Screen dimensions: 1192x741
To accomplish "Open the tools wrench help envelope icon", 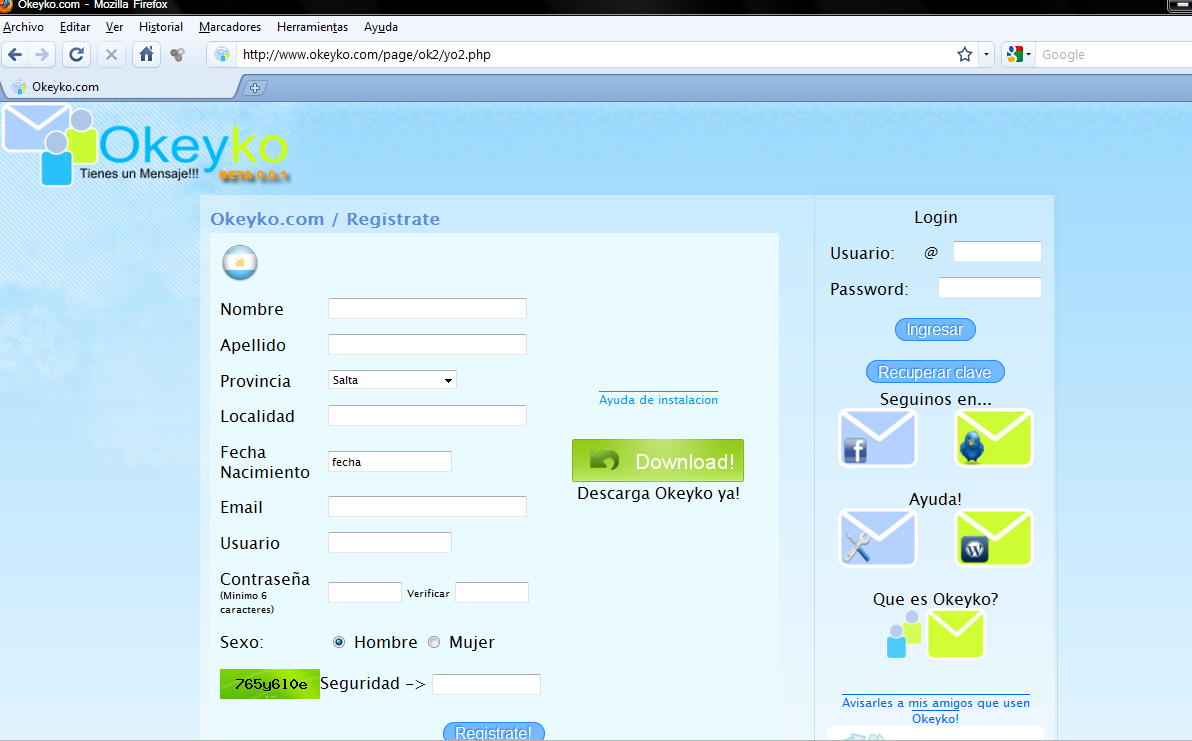I will tap(877, 538).
